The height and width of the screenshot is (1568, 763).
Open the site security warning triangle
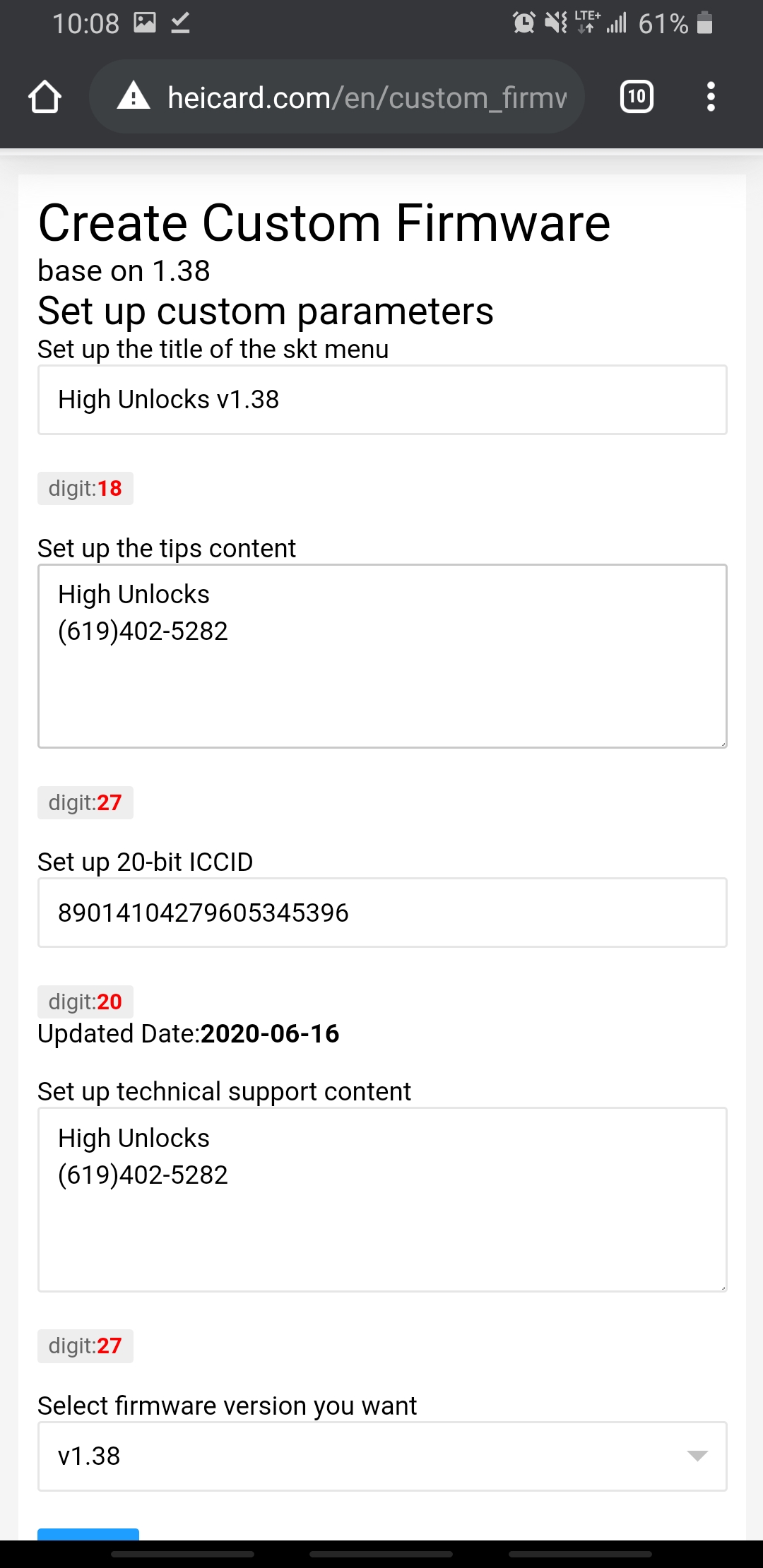pyautogui.click(x=134, y=96)
